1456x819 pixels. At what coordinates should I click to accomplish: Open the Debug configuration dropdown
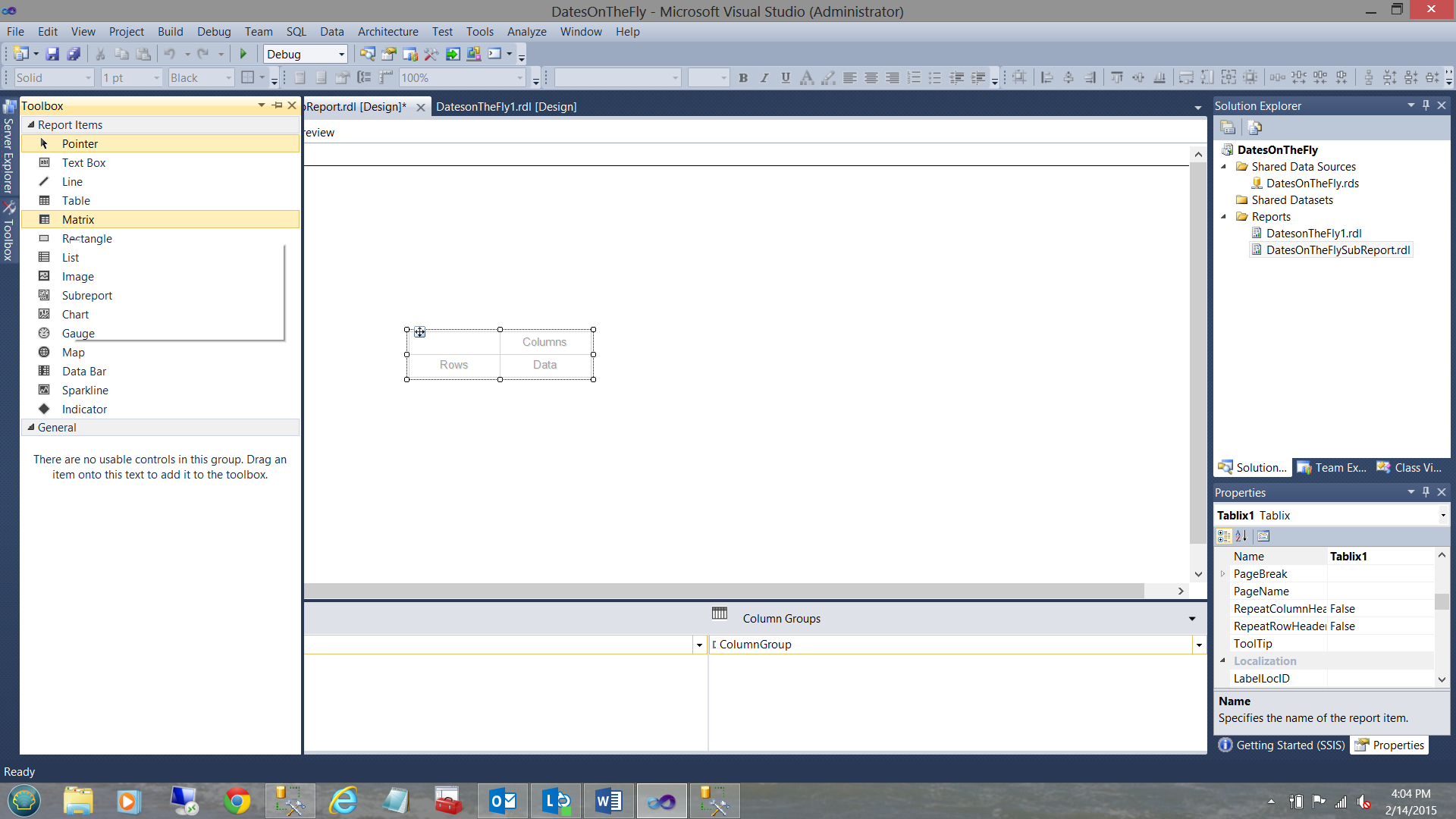point(341,55)
